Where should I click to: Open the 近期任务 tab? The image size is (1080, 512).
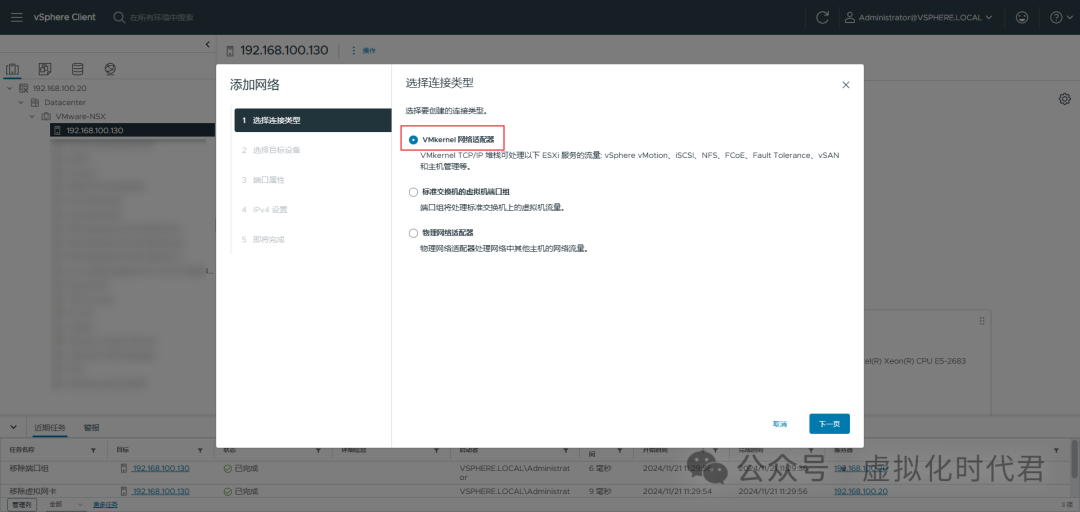click(50, 427)
